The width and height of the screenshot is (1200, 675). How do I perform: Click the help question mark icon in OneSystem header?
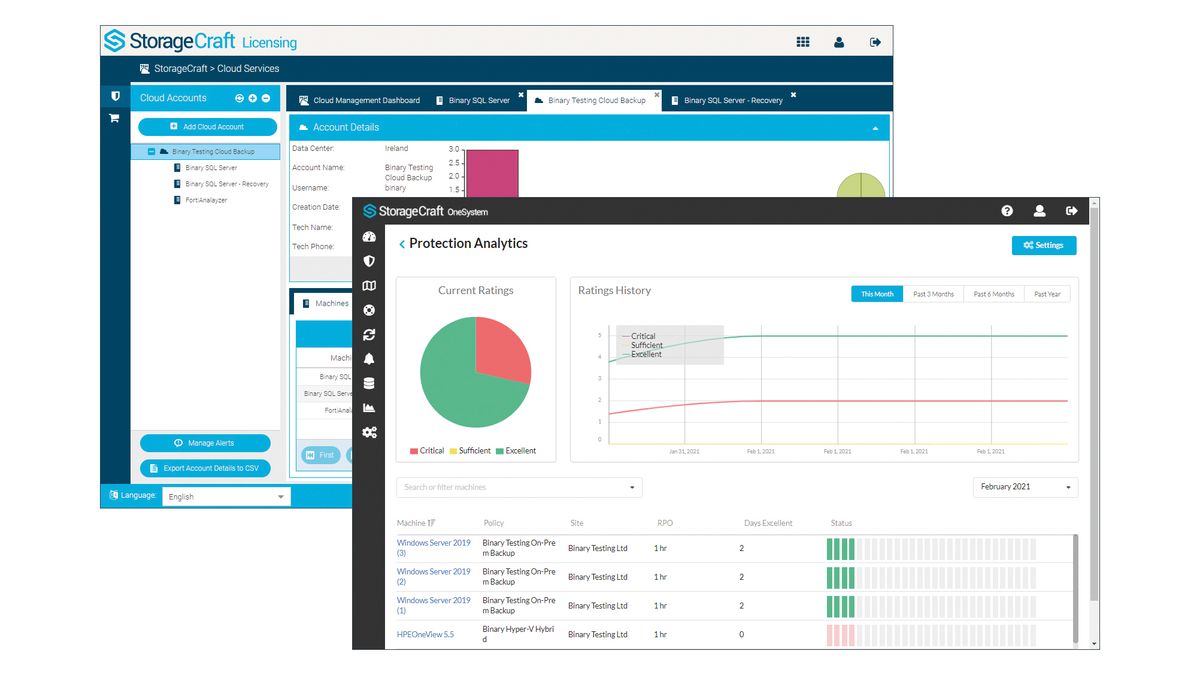coord(1006,210)
